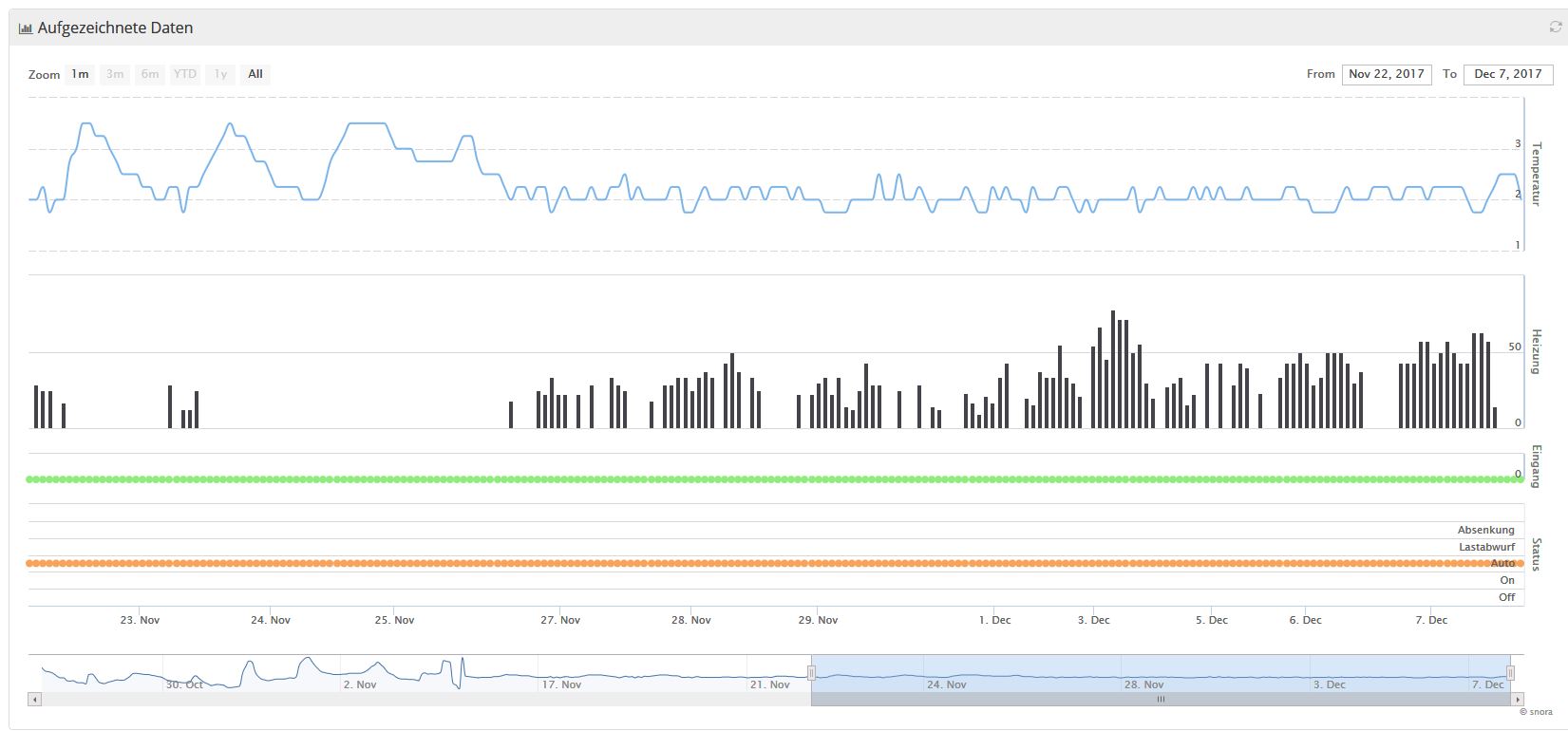This screenshot has width=1568, height=731.
Task: Click the Off status label
Action: pos(1507,597)
